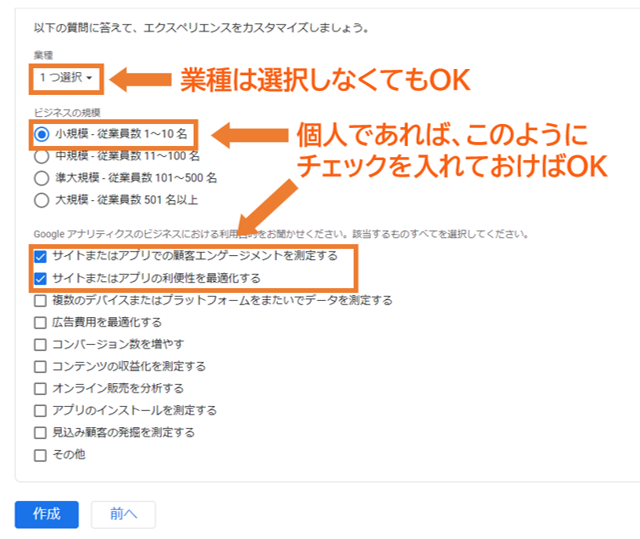Click the 業種 field label
Image resolution: width=640 pixels, height=539 pixels.
(x=42, y=53)
